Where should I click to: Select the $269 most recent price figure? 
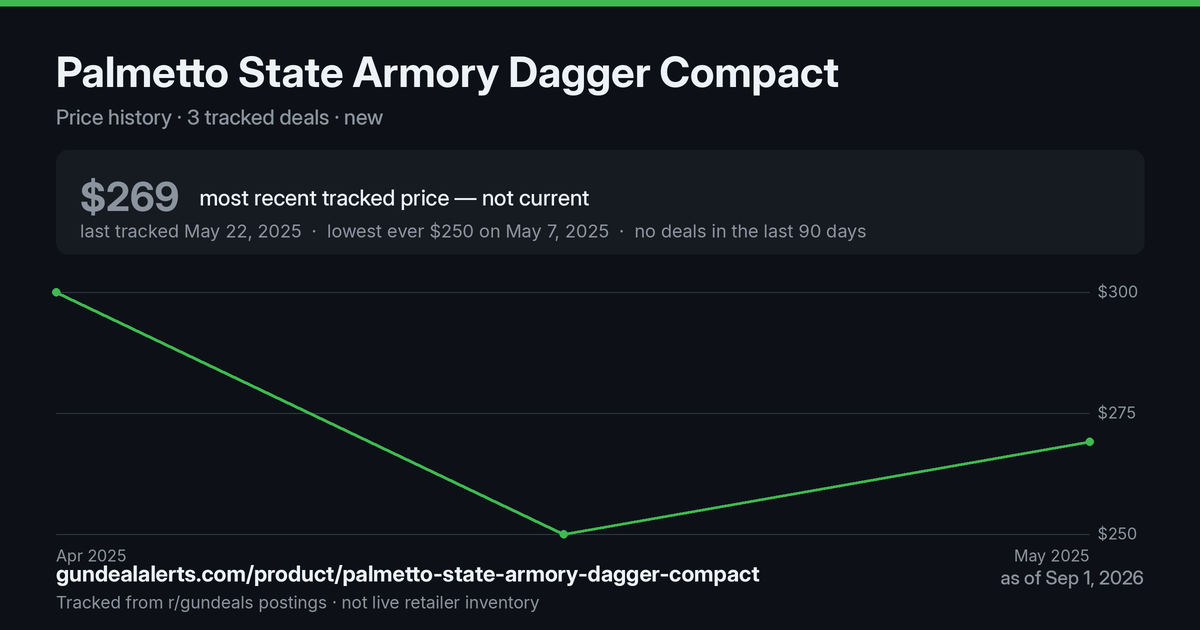(130, 198)
